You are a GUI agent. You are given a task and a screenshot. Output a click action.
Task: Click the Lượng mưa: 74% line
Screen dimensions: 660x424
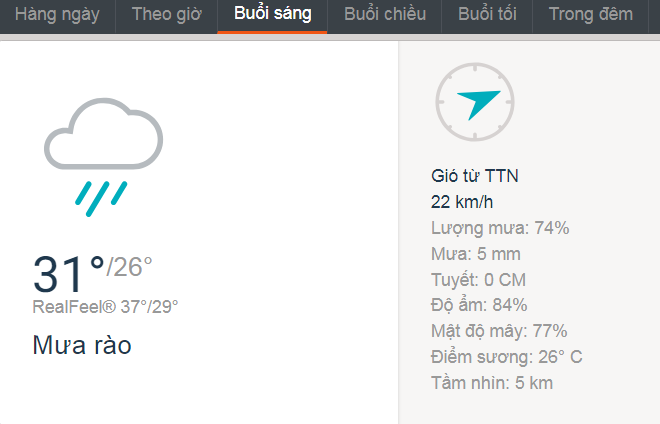500,228
